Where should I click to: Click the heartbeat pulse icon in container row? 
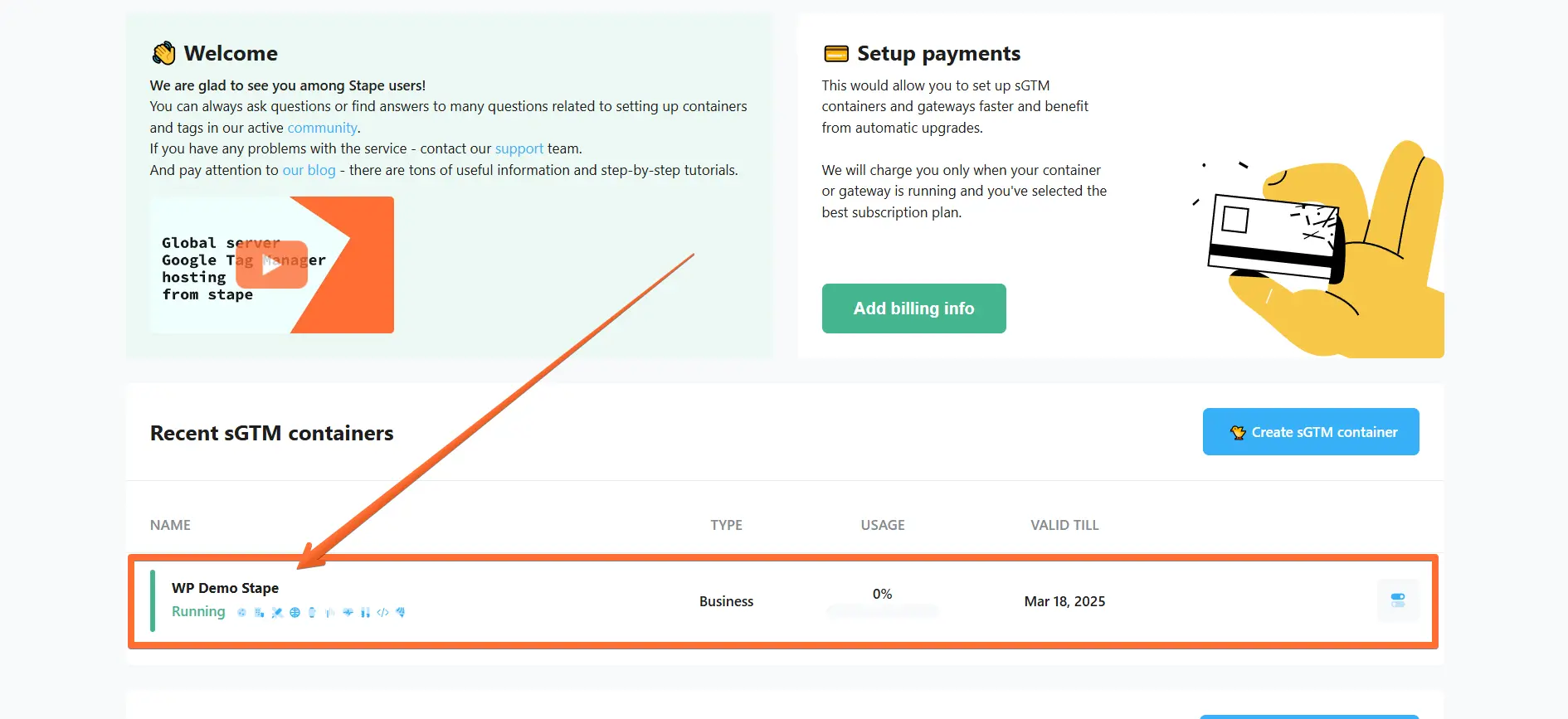(348, 613)
